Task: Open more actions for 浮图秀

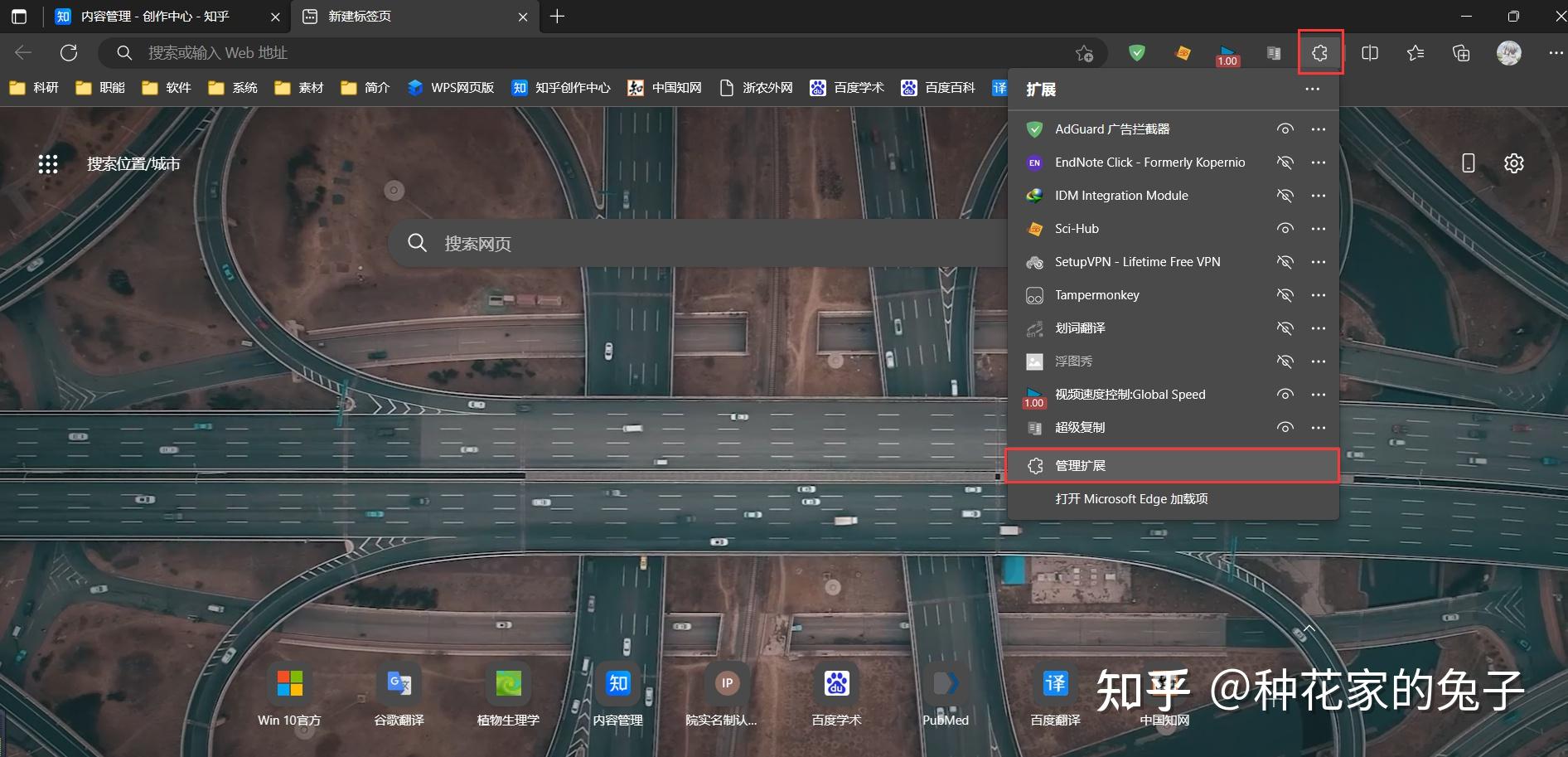Action: click(x=1319, y=362)
